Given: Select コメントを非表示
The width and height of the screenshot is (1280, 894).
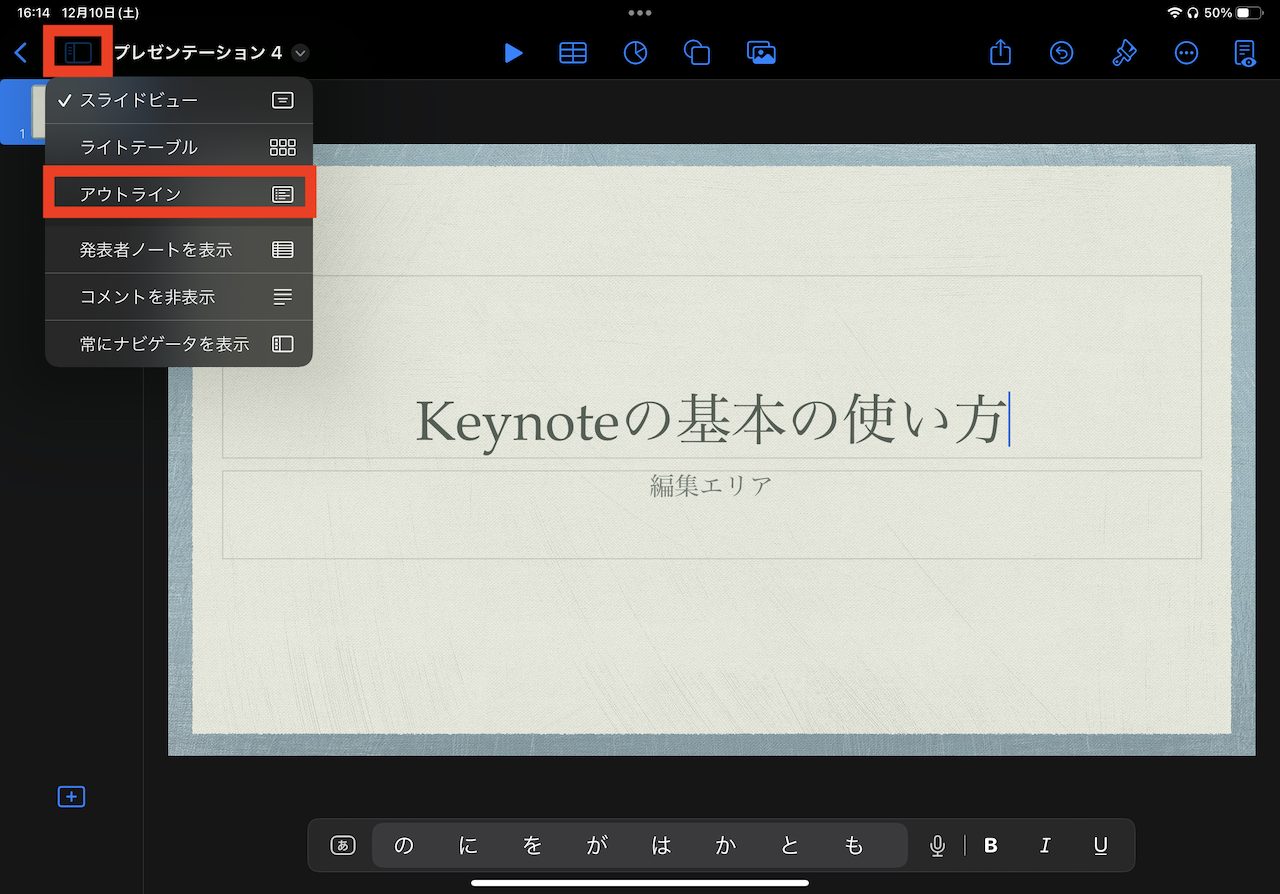Looking at the screenshot, I should point(179,297).
